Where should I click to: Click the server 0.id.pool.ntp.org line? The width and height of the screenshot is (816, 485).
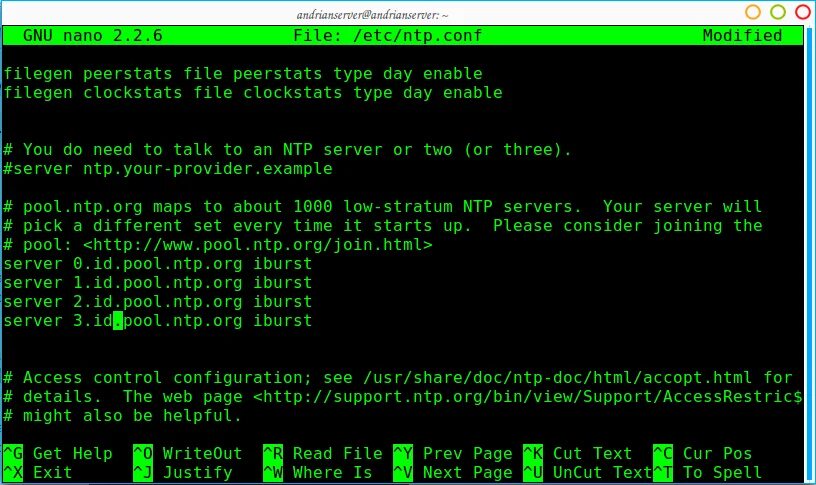click(158, 264)
